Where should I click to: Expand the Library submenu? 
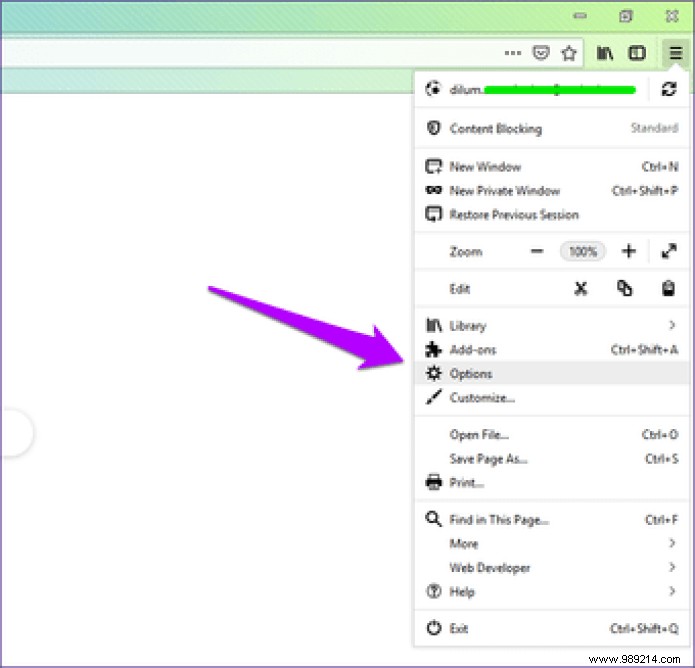(552, 326)
